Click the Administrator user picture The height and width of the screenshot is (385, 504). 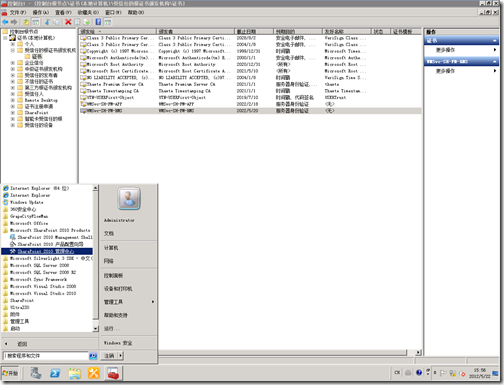(x=129, y=199)
